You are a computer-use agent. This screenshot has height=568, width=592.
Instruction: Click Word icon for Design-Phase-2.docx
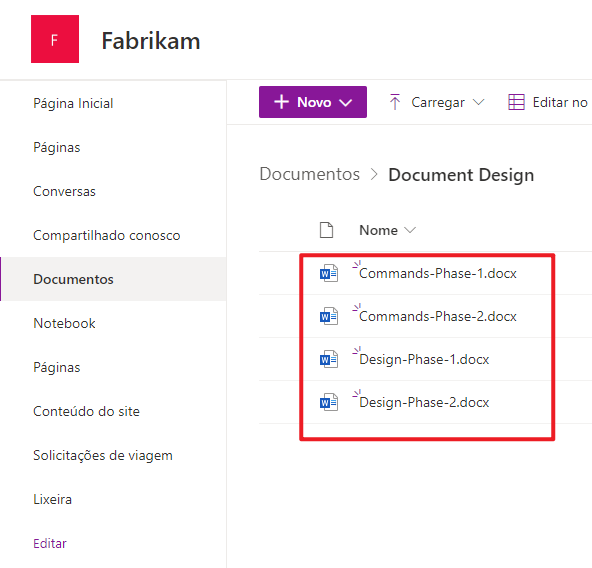coord(329,402)
